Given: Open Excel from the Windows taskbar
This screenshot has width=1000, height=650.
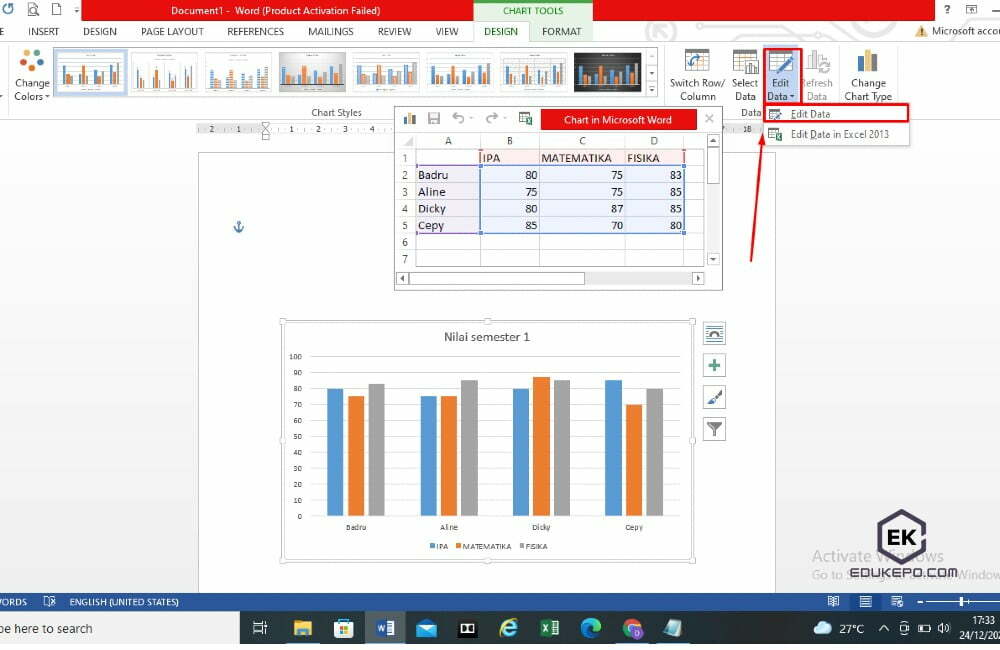Looking at the screenshot, I should (x=549, y=628).
